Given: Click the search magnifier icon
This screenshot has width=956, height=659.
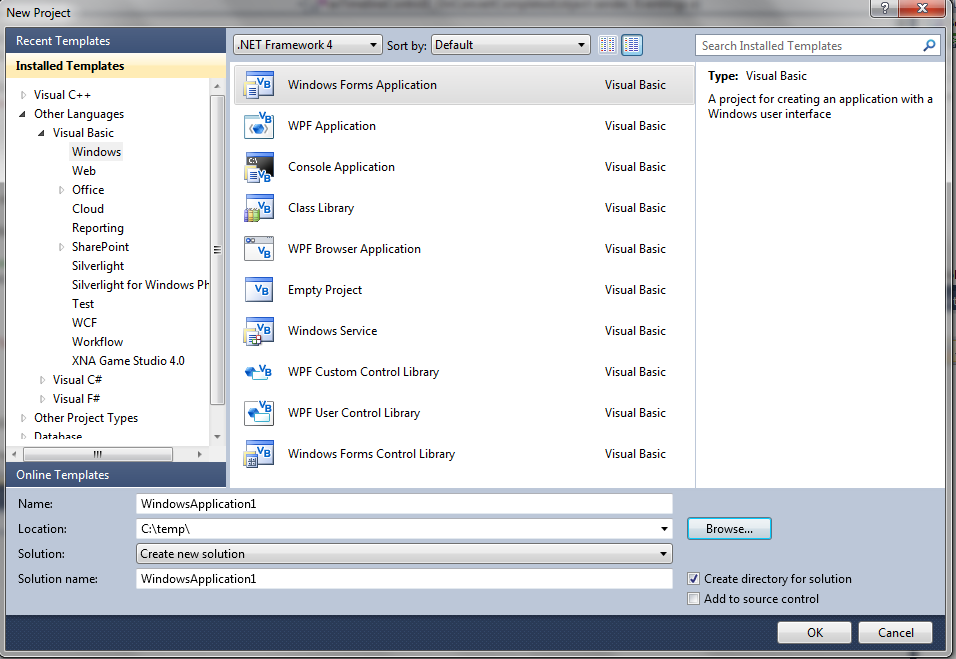Looking at the screenshot, I should pos(929,45).
